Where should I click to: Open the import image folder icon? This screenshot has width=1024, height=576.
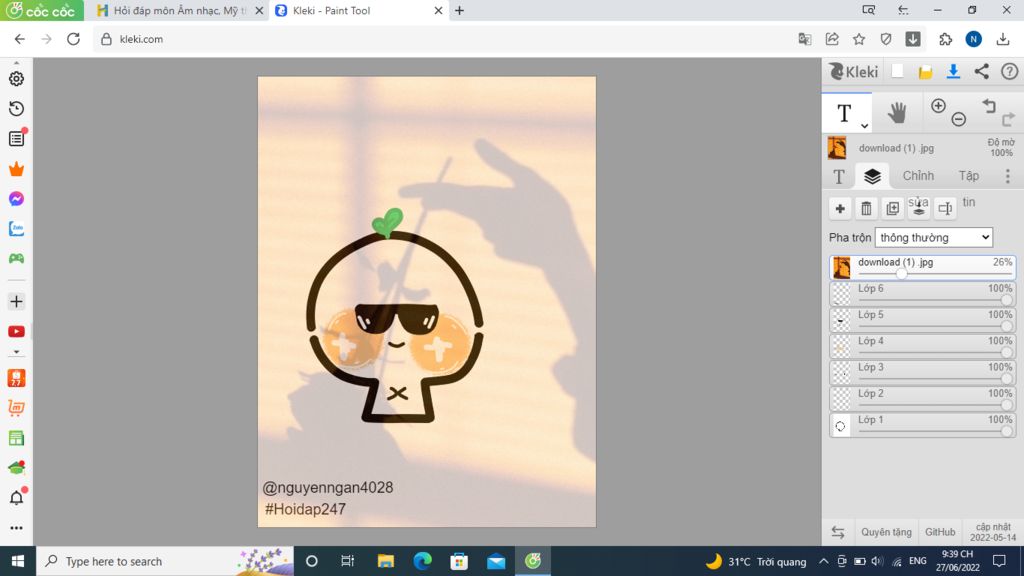click(925, 72)
